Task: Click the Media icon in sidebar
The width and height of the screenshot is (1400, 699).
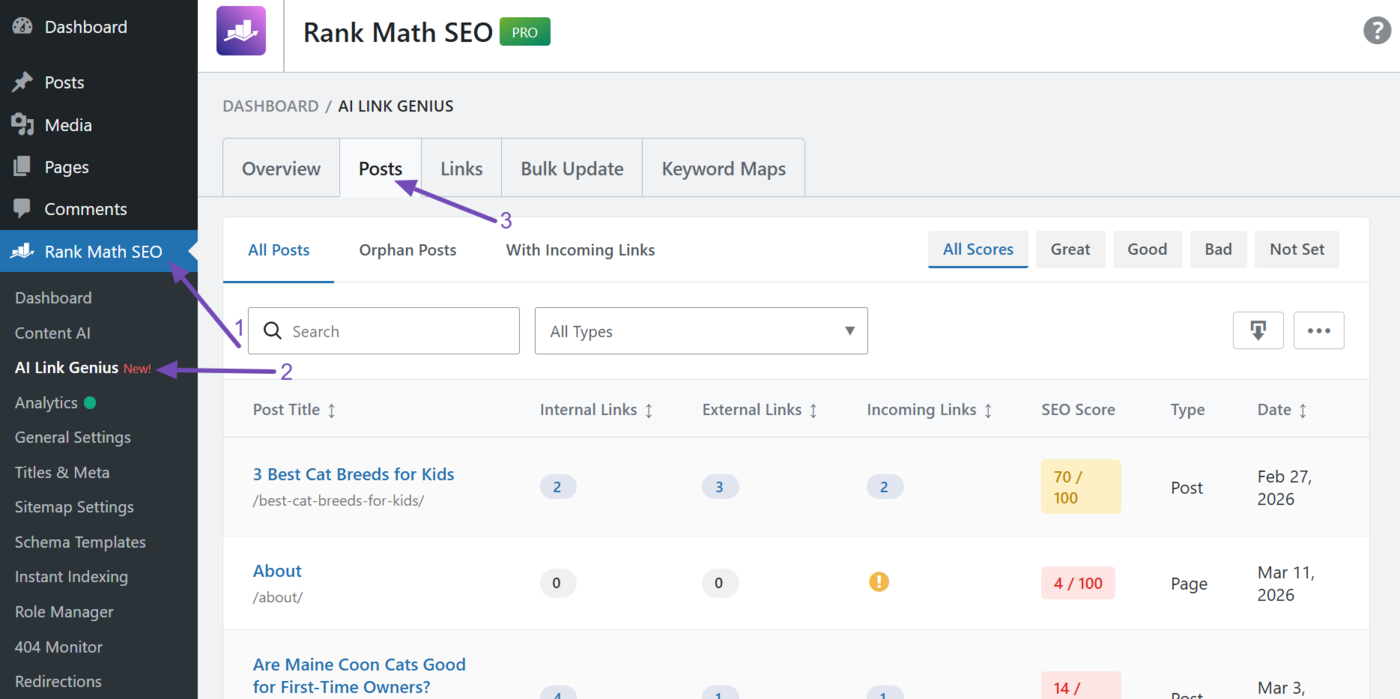Action: pyautogui.click(x=22, y=125)
